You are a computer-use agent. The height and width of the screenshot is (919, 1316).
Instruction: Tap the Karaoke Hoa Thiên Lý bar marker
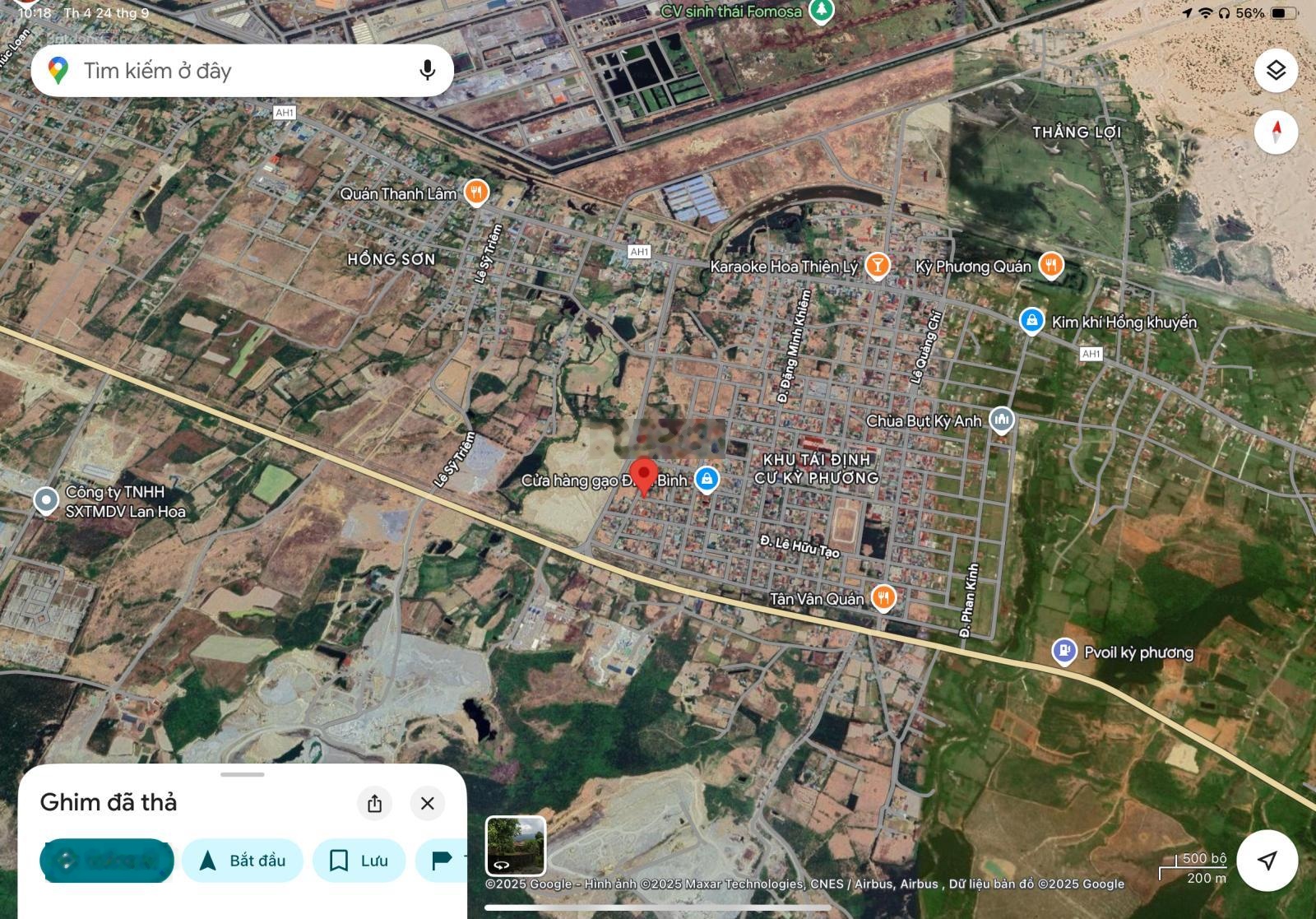coord(878,266)
